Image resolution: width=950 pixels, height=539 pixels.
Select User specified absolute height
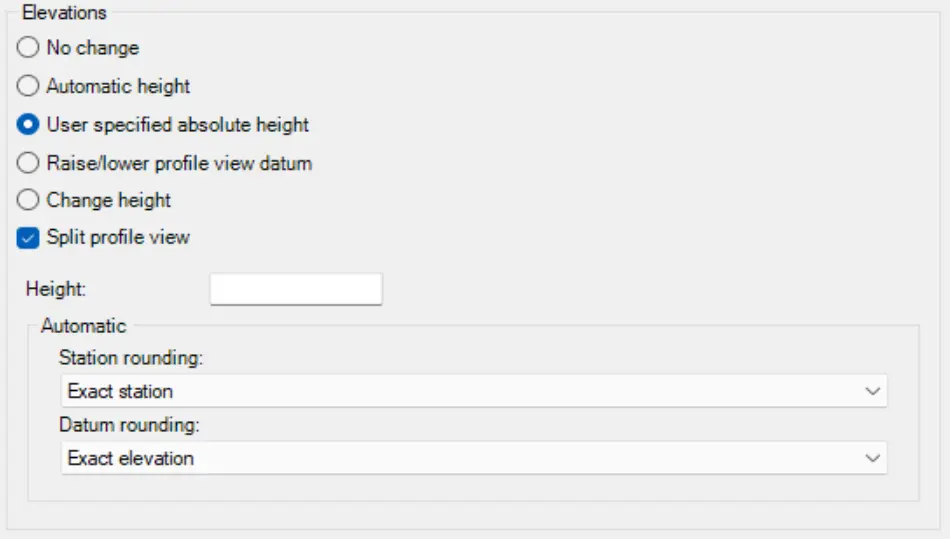[x=29, y=125]
